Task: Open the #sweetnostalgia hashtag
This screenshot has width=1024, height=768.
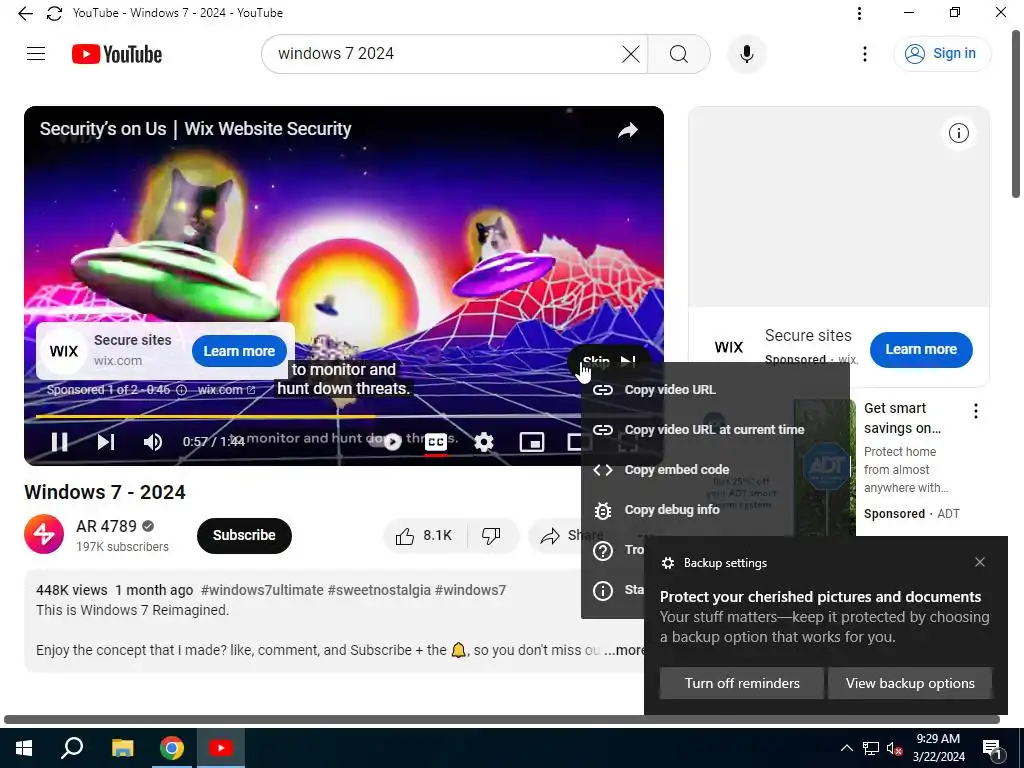Action: (379, 590)
